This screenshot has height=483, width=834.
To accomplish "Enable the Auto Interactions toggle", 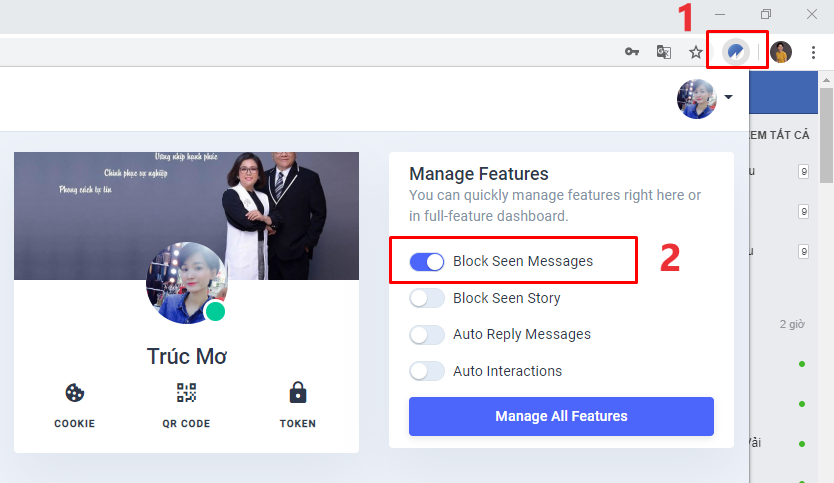I will [x=427, y=371].
